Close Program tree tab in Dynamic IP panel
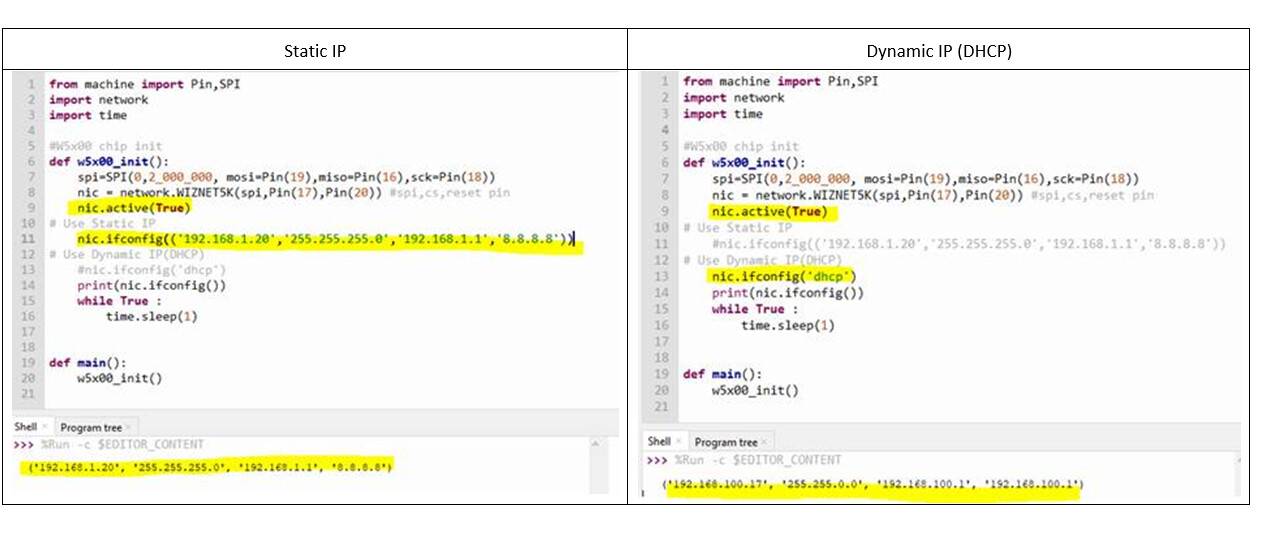 pyautogui.click(x=763, y=442)
